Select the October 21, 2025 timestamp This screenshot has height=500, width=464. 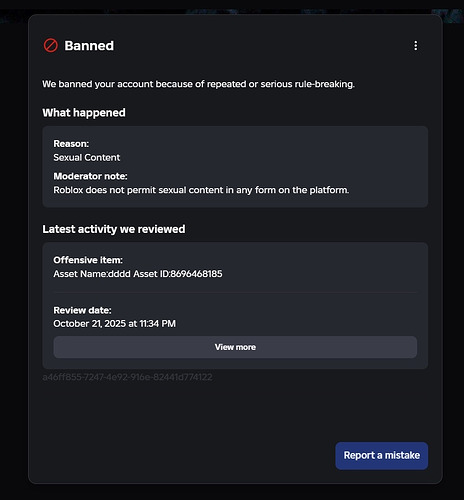(x=114, y=324)
